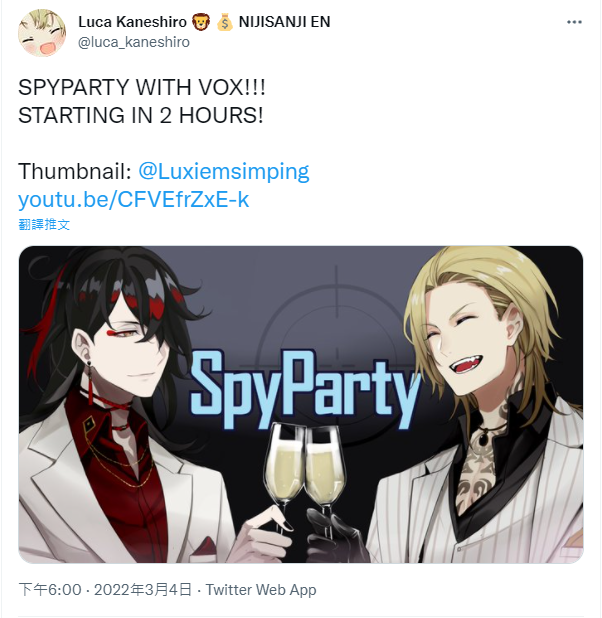Click Luca Kaneshiro's profile avatar

click(42, 33)
